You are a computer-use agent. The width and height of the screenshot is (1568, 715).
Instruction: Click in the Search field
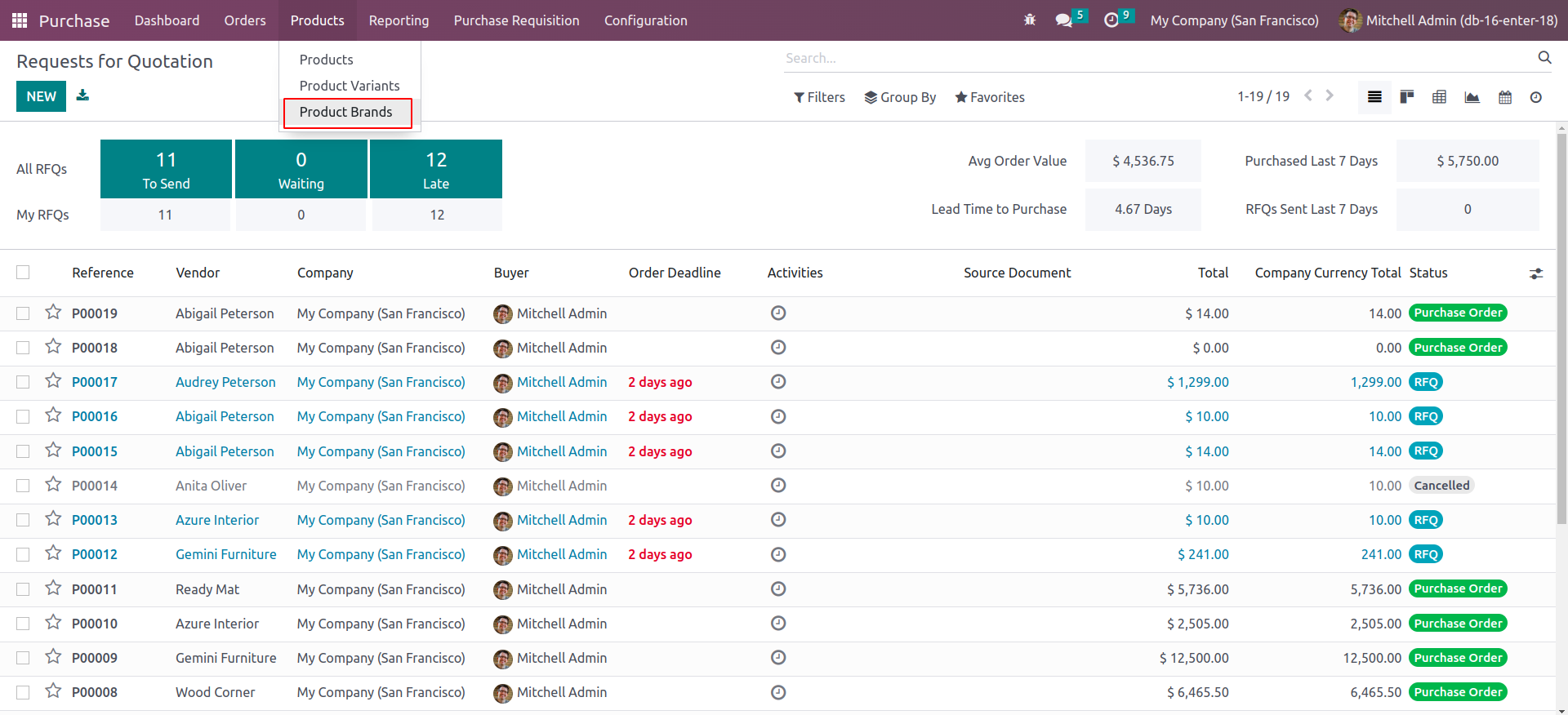point(1160,58)
